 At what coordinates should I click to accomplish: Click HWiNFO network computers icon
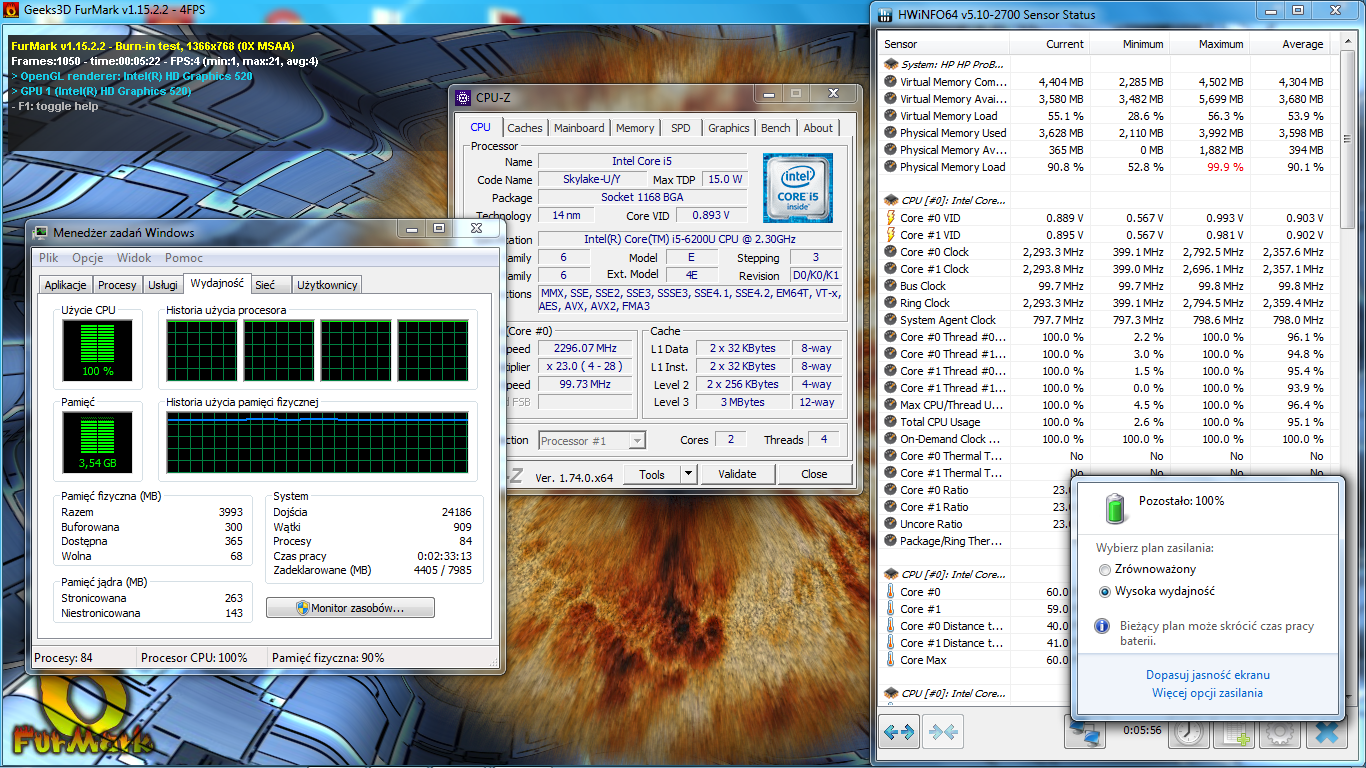coord(1085,733)
